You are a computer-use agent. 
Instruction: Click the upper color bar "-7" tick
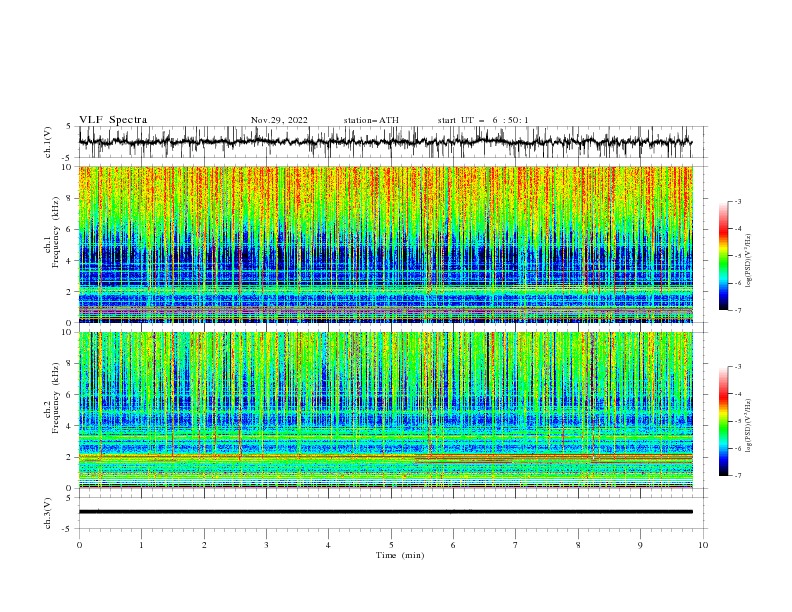pos(738,311)
